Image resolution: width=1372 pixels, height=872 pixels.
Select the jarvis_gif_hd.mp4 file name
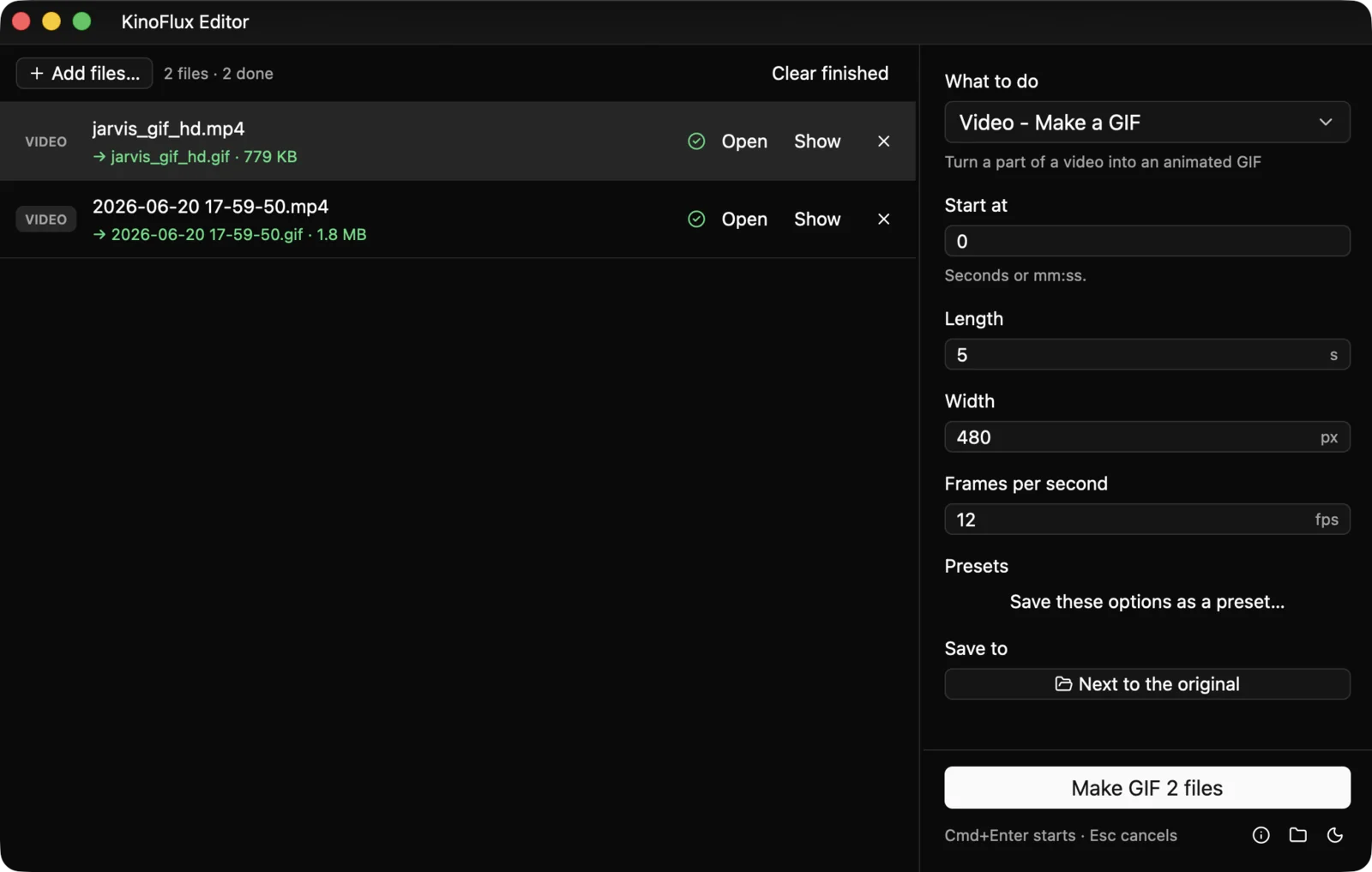(168, 129)
